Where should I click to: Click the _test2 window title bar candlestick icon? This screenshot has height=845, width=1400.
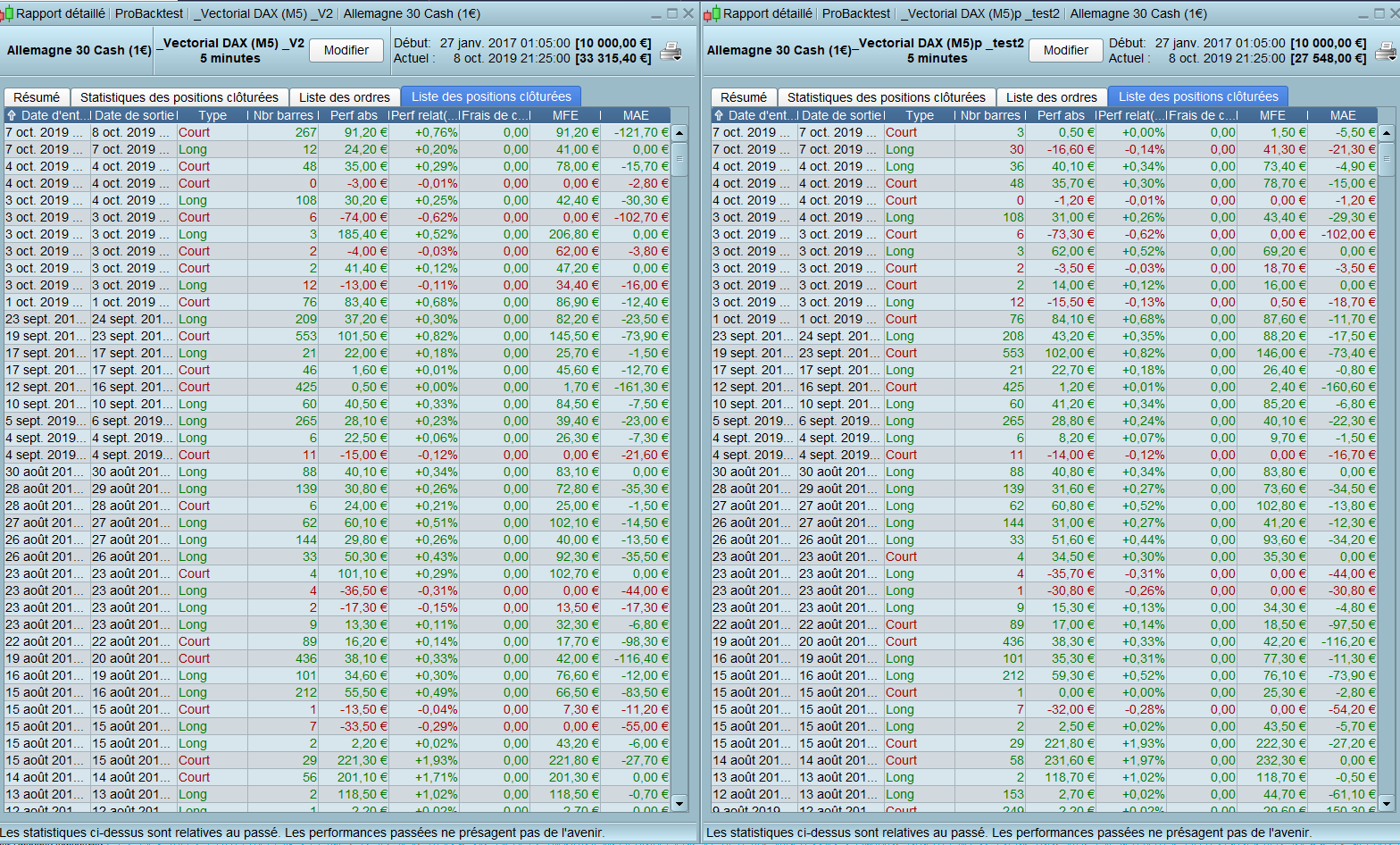[x=712, y=13]
